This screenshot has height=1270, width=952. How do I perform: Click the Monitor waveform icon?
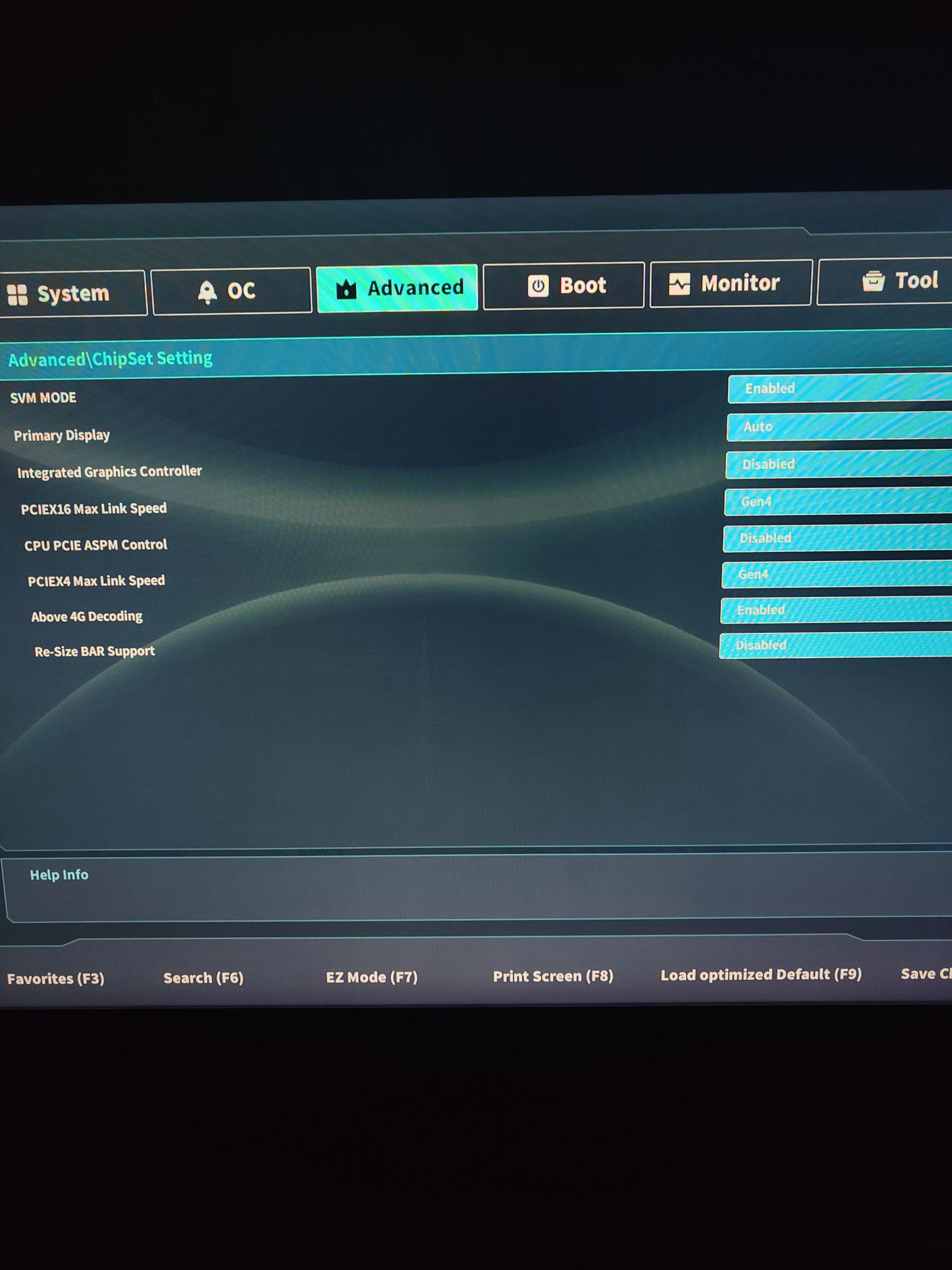679,284
